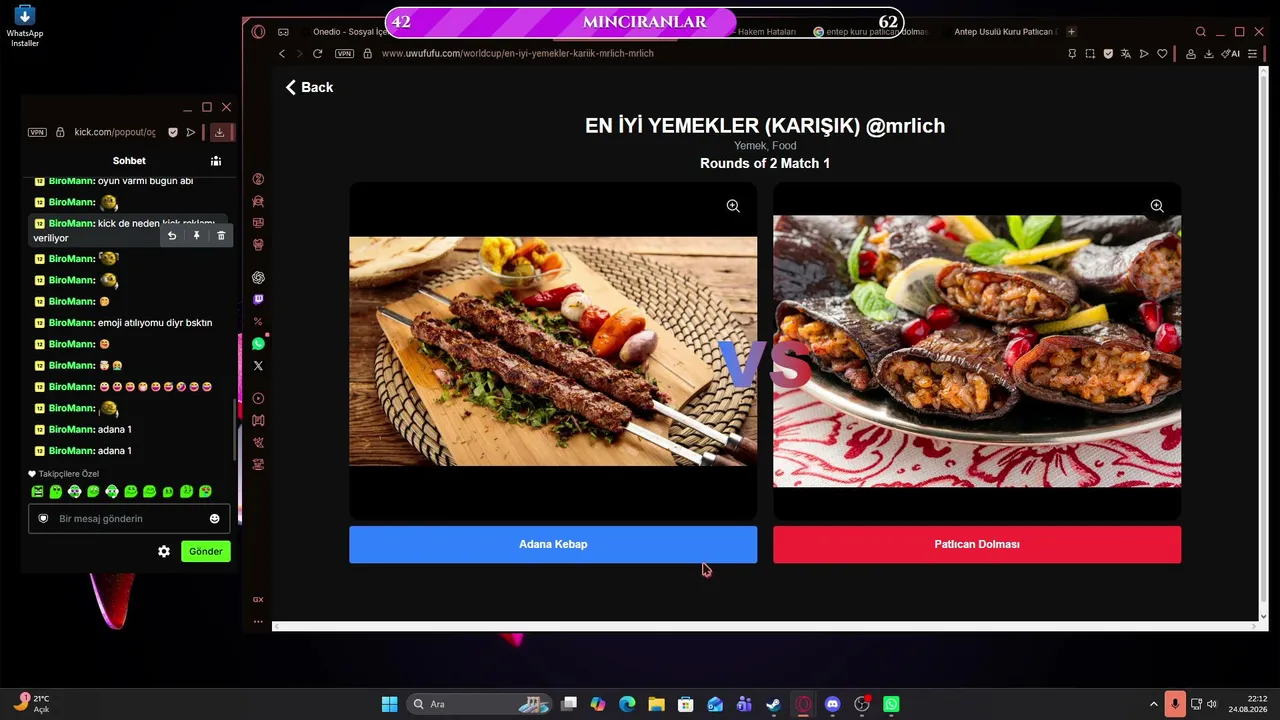The height and width of the screenshot is (720, 1280).
Task: Open the 21°C weather widget
Action: [x=31, y=704]
